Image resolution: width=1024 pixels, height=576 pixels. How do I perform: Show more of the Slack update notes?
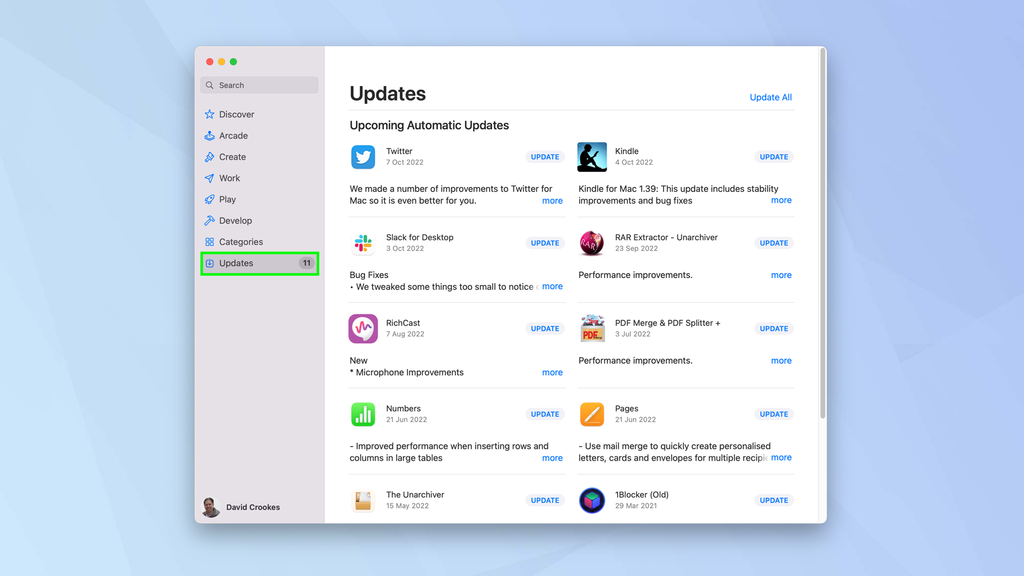click(552, 286)
